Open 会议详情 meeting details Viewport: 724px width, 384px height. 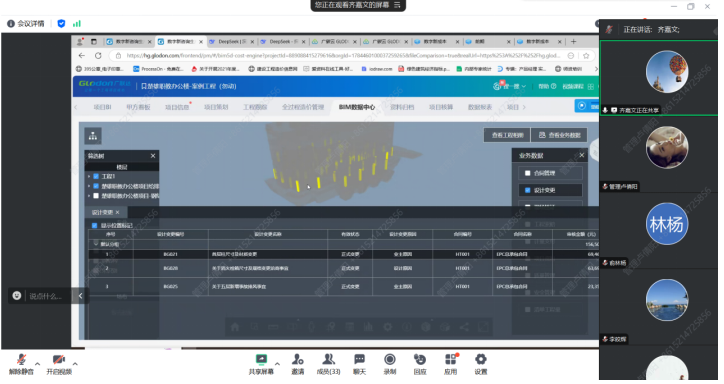[x=26, y=24]
